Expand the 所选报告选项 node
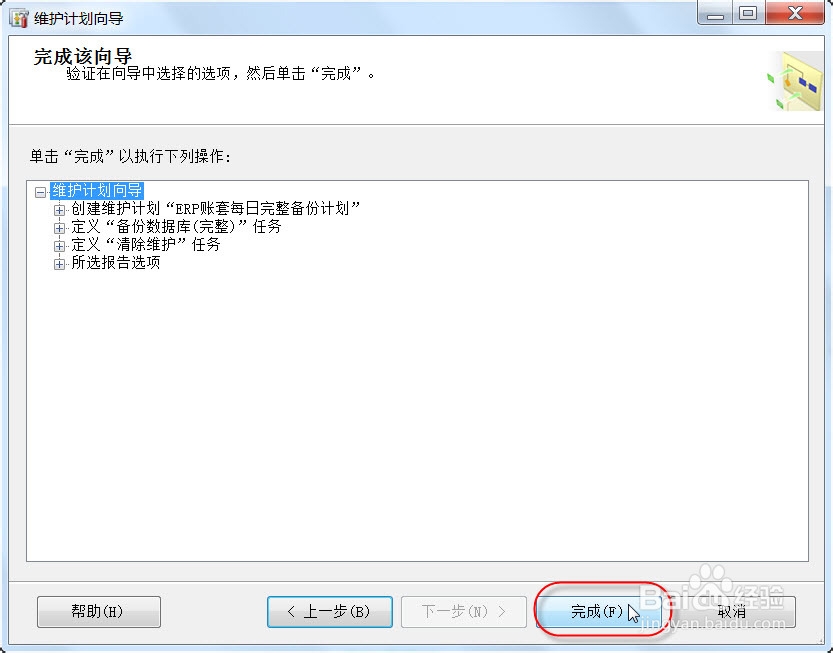Viewport: 833px width, 653px height. point(60,263)
